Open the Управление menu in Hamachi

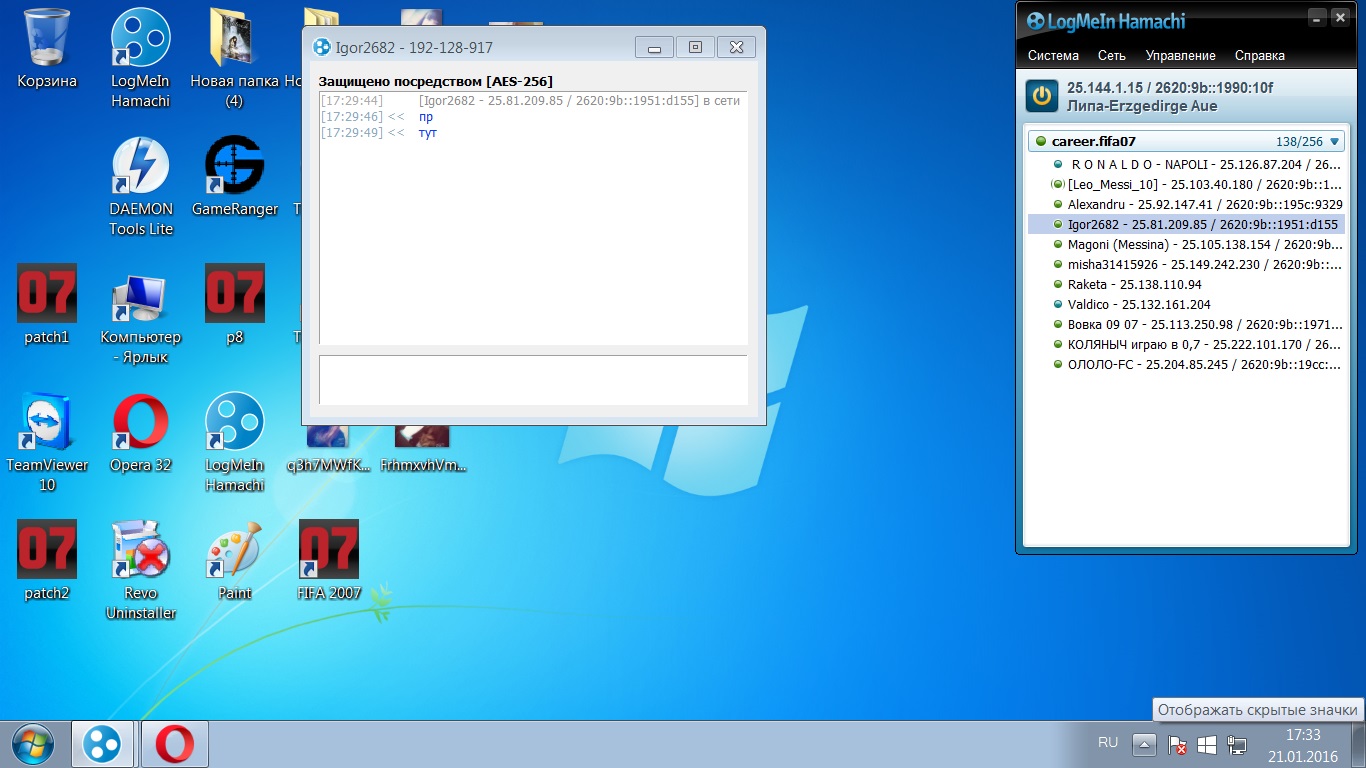click(x=1181, y=56)
